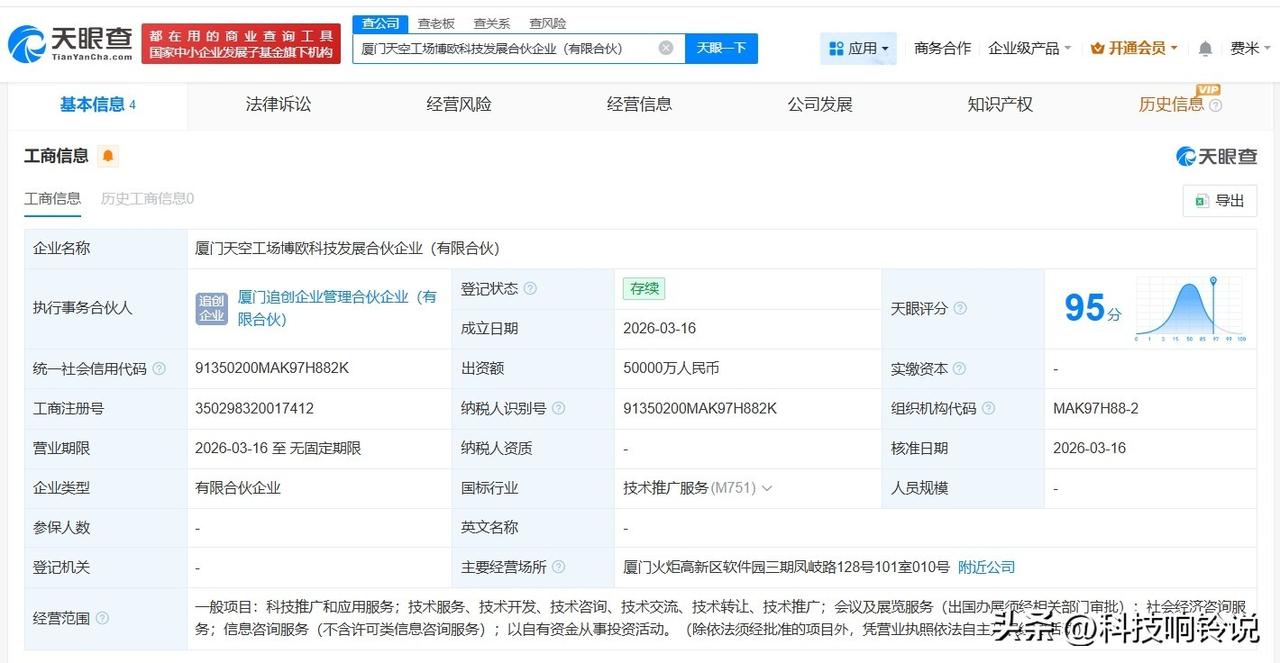This screenshot has height=663, width=1280.
Task: Click the 追创企业 partner logo badge
Action: 212,308
